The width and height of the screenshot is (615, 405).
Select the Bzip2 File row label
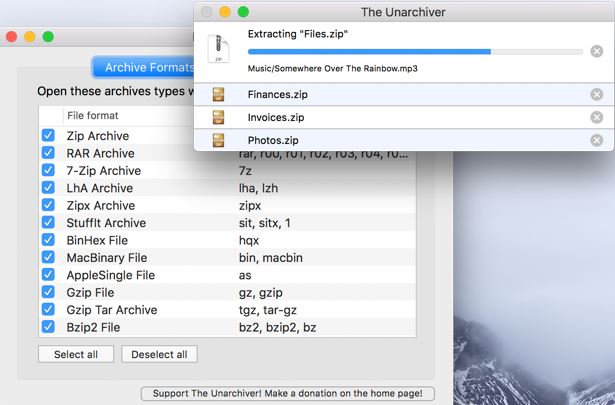(93, 327)
